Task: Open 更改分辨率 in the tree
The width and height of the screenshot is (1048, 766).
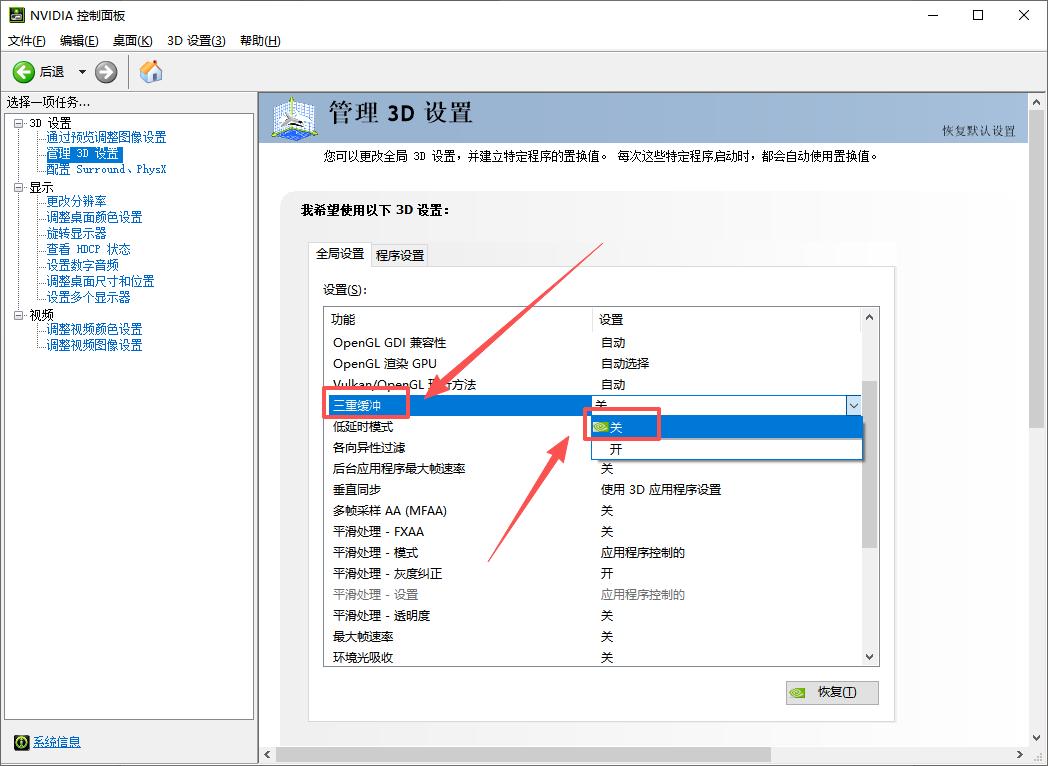Action: [76, 201]
